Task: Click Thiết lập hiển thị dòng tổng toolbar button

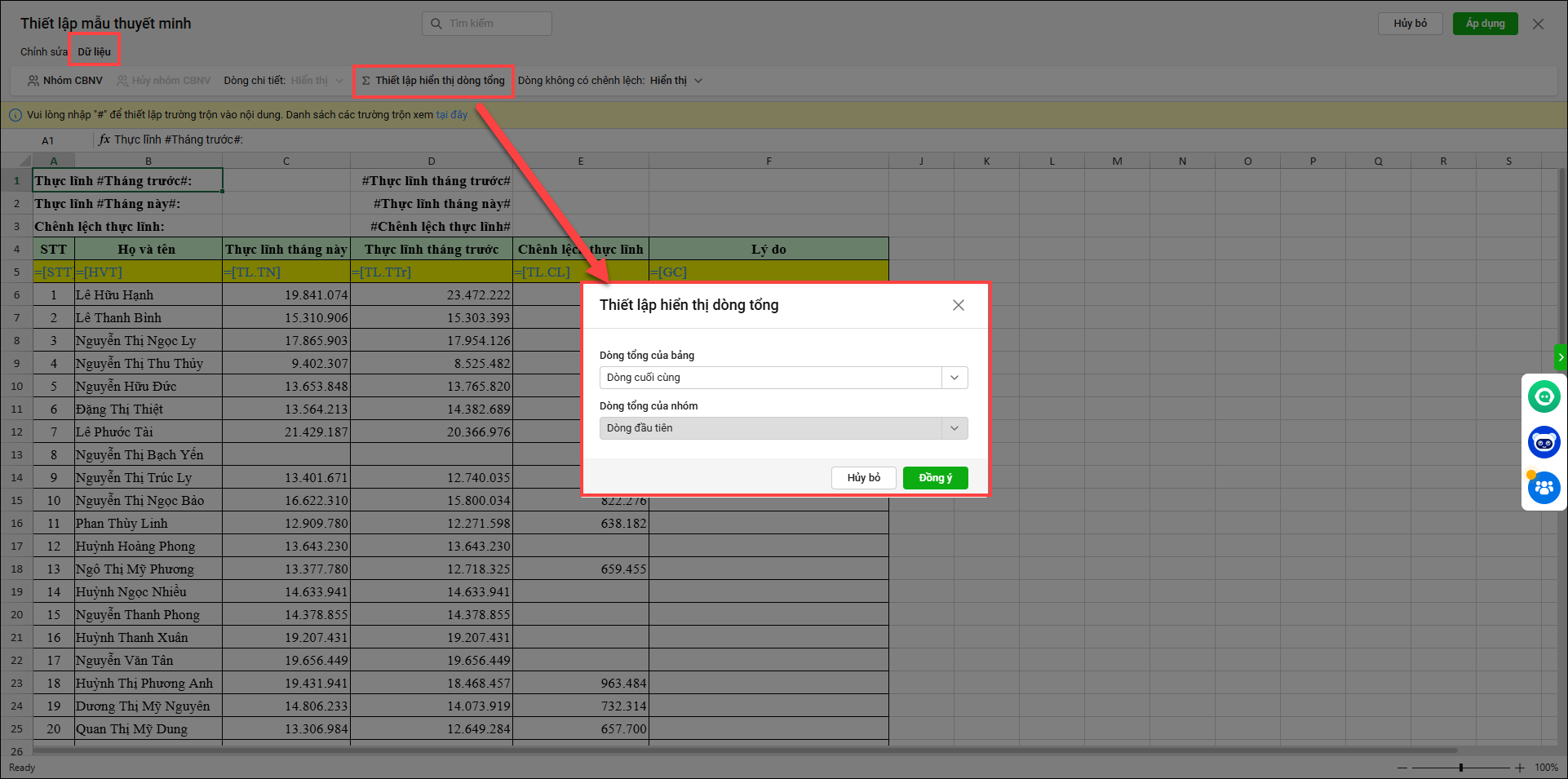Action: click(x=433, y=81)
